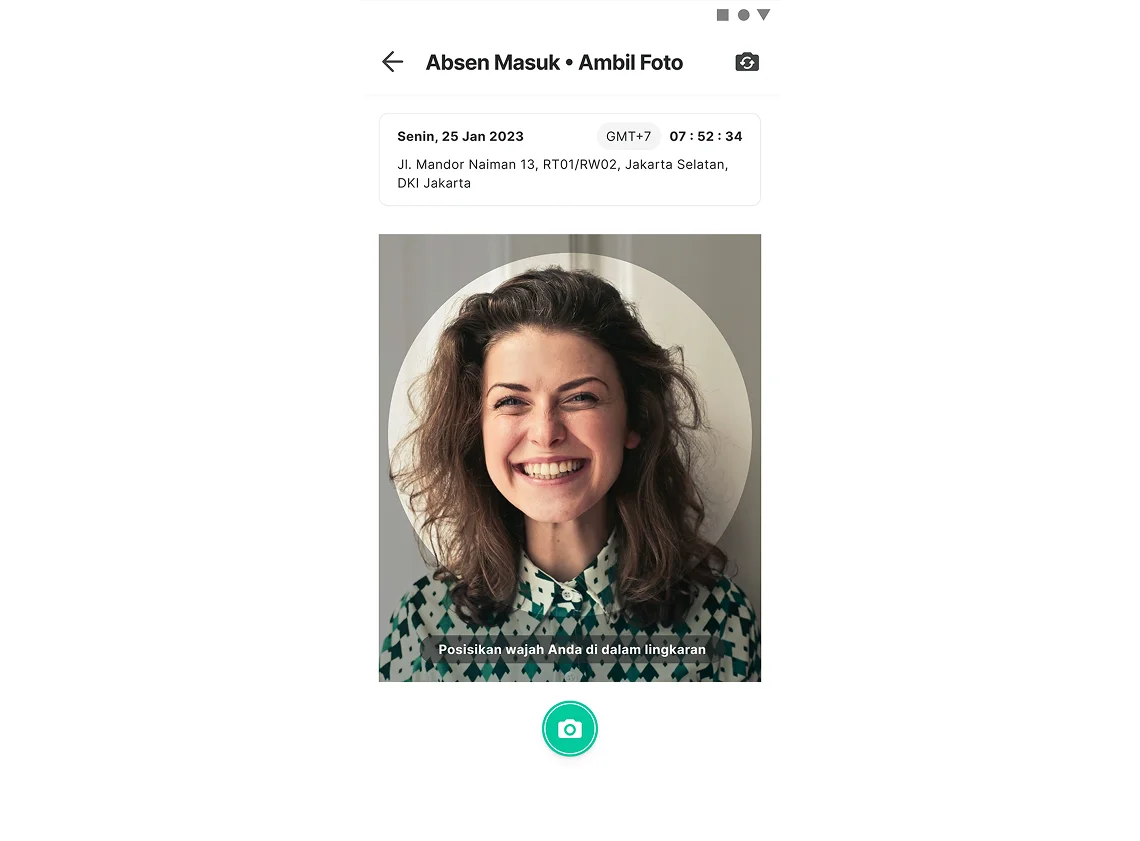Tap the triangle icon in the status bar

click(x=763, y=15)
